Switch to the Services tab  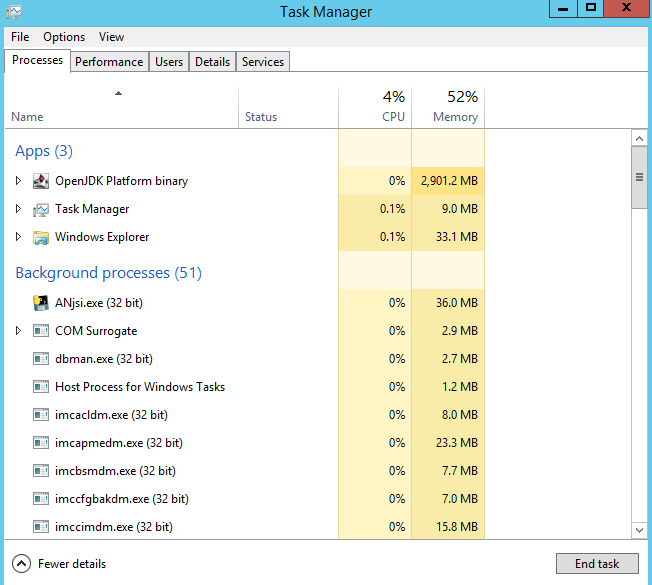point(263,62)
